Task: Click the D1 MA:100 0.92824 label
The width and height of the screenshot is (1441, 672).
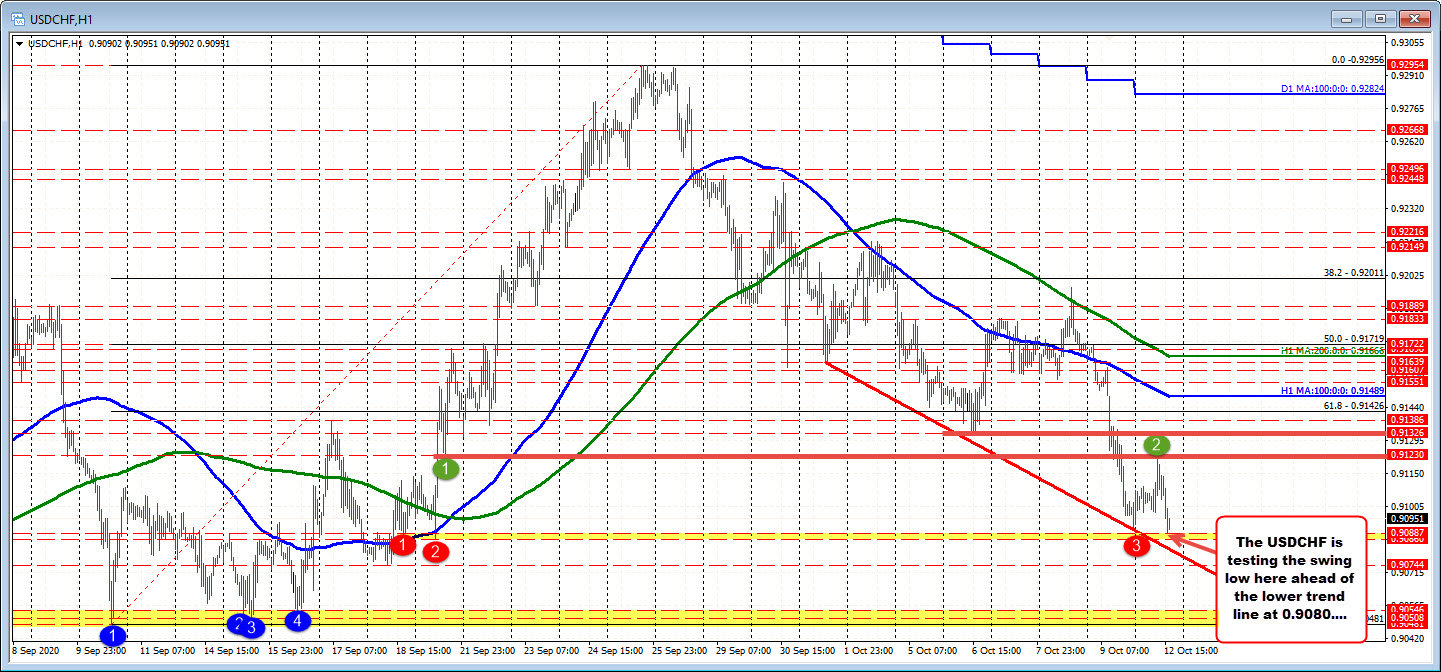Action: [1333, 89]
